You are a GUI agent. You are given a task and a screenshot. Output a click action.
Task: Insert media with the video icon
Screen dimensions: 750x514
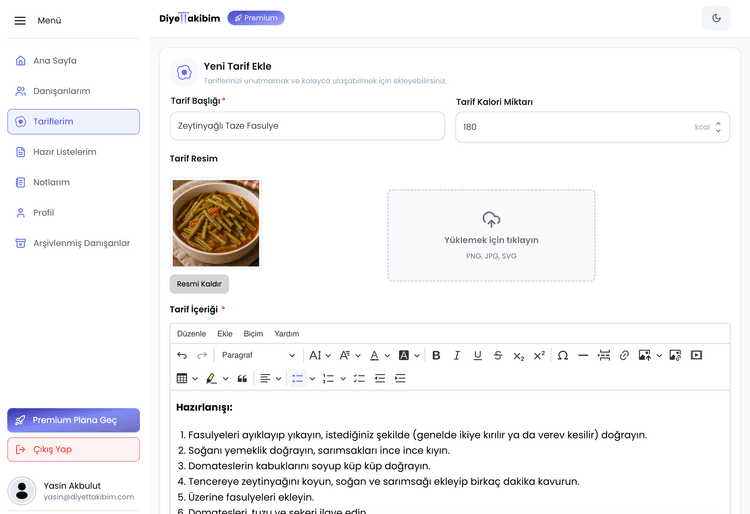pos(696,355)
